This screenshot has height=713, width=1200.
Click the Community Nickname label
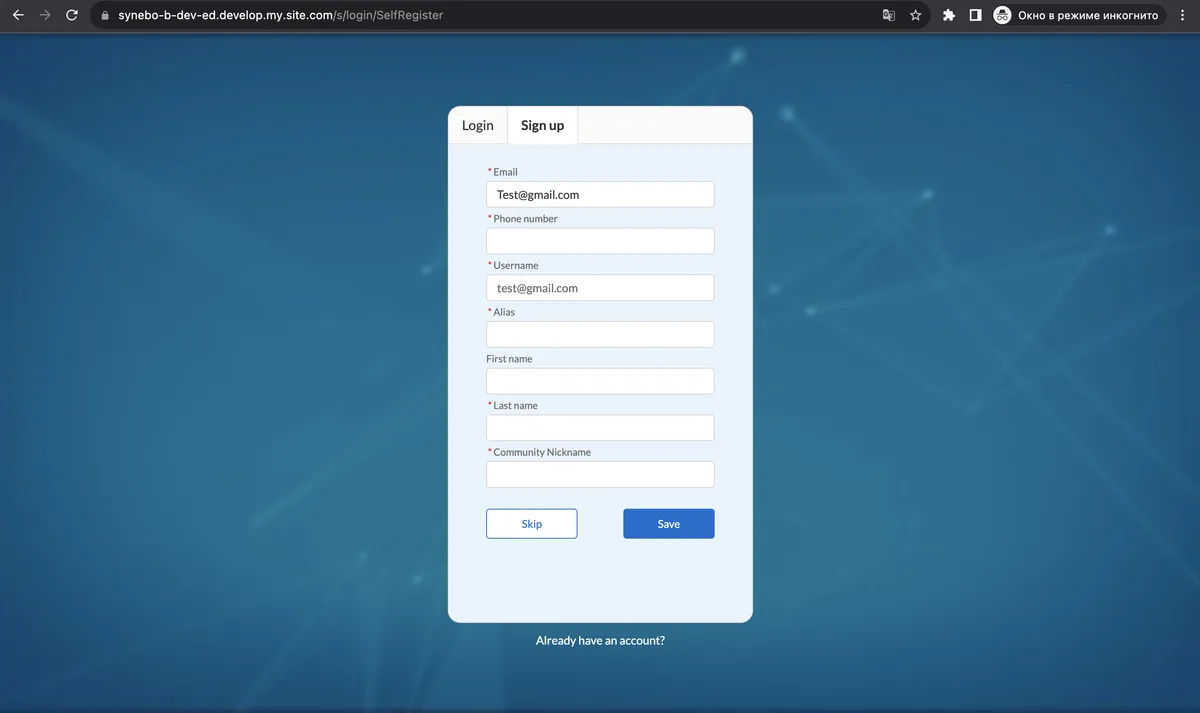click(541, 452)
